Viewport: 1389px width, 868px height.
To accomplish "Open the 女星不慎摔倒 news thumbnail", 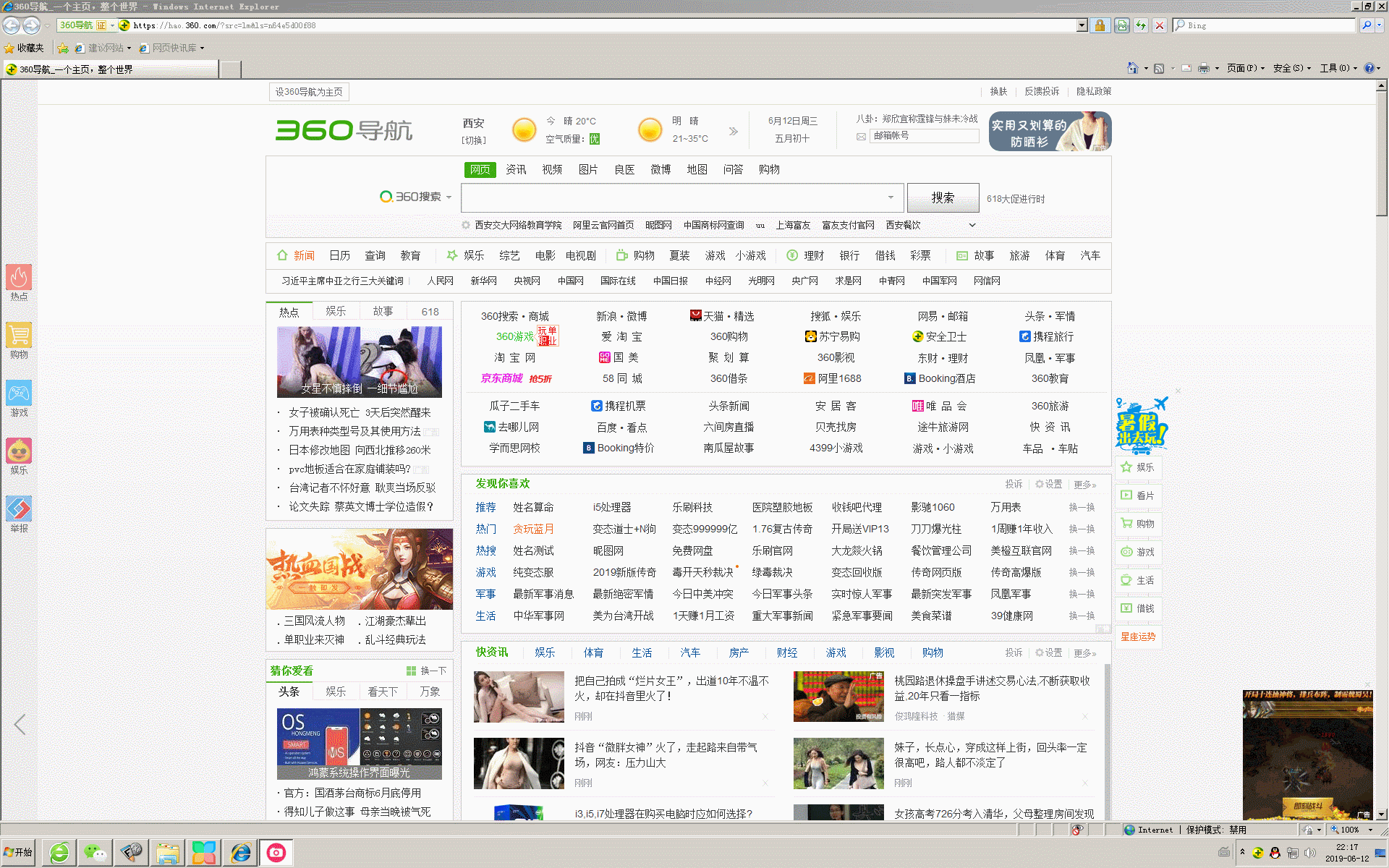I will 359,362.
